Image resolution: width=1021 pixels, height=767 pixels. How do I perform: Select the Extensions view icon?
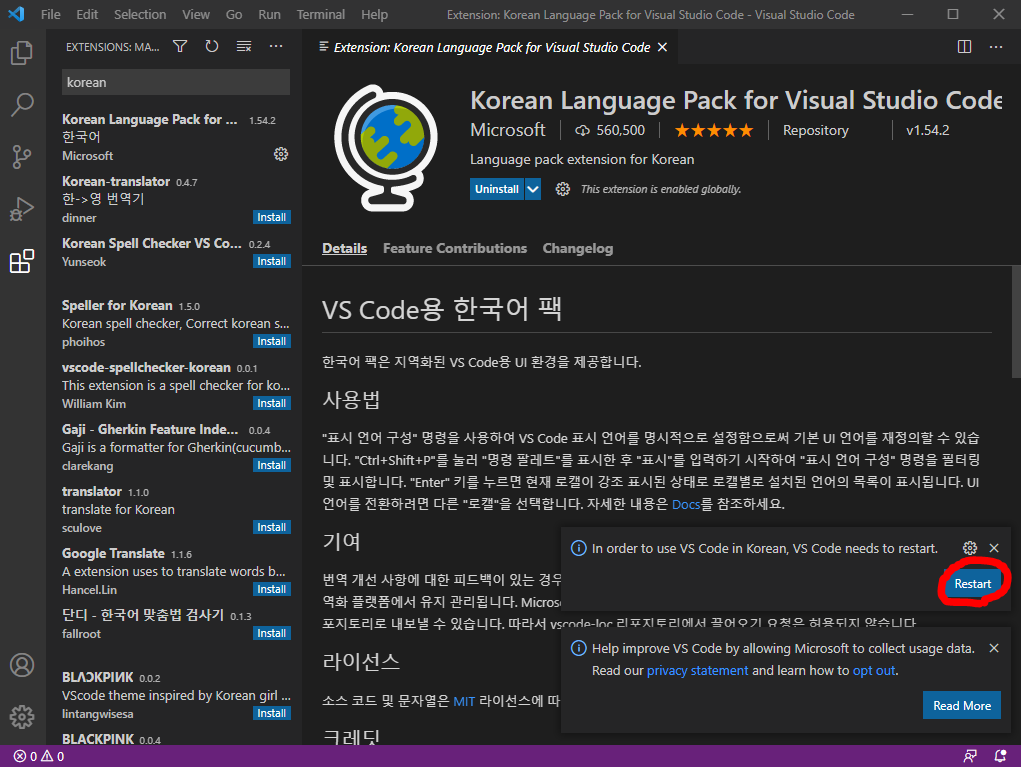pyautogui.click(x=22, y=261)
